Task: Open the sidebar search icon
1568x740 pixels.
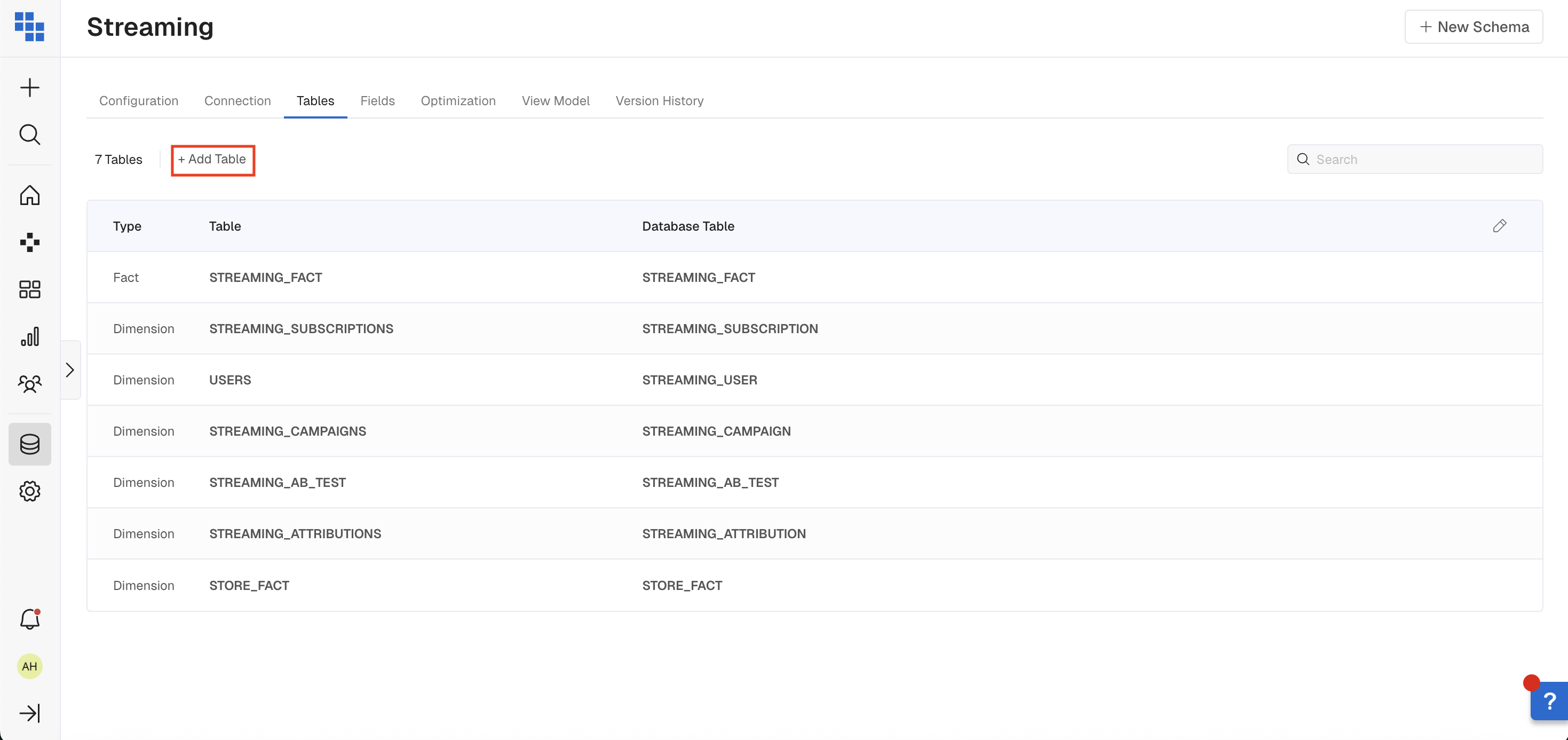Action: (x=29, y=135)
